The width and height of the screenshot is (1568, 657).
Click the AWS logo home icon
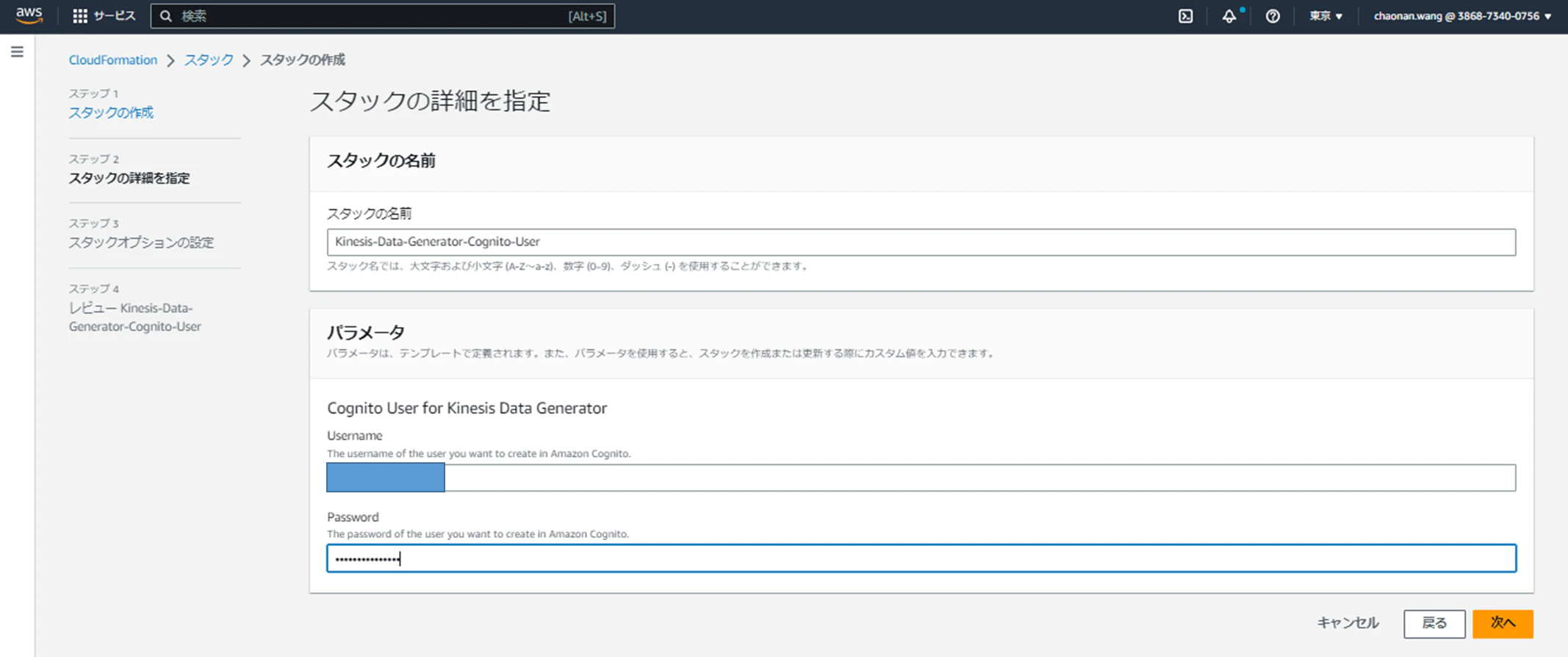click(x=29, y=15)
